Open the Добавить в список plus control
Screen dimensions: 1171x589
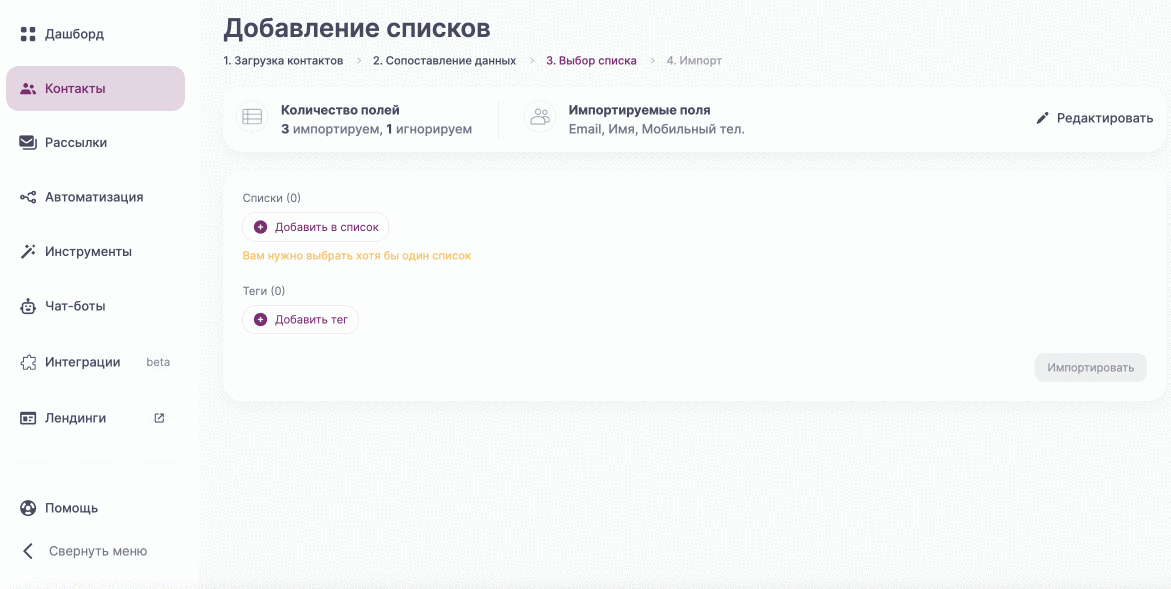coord(260,226)
